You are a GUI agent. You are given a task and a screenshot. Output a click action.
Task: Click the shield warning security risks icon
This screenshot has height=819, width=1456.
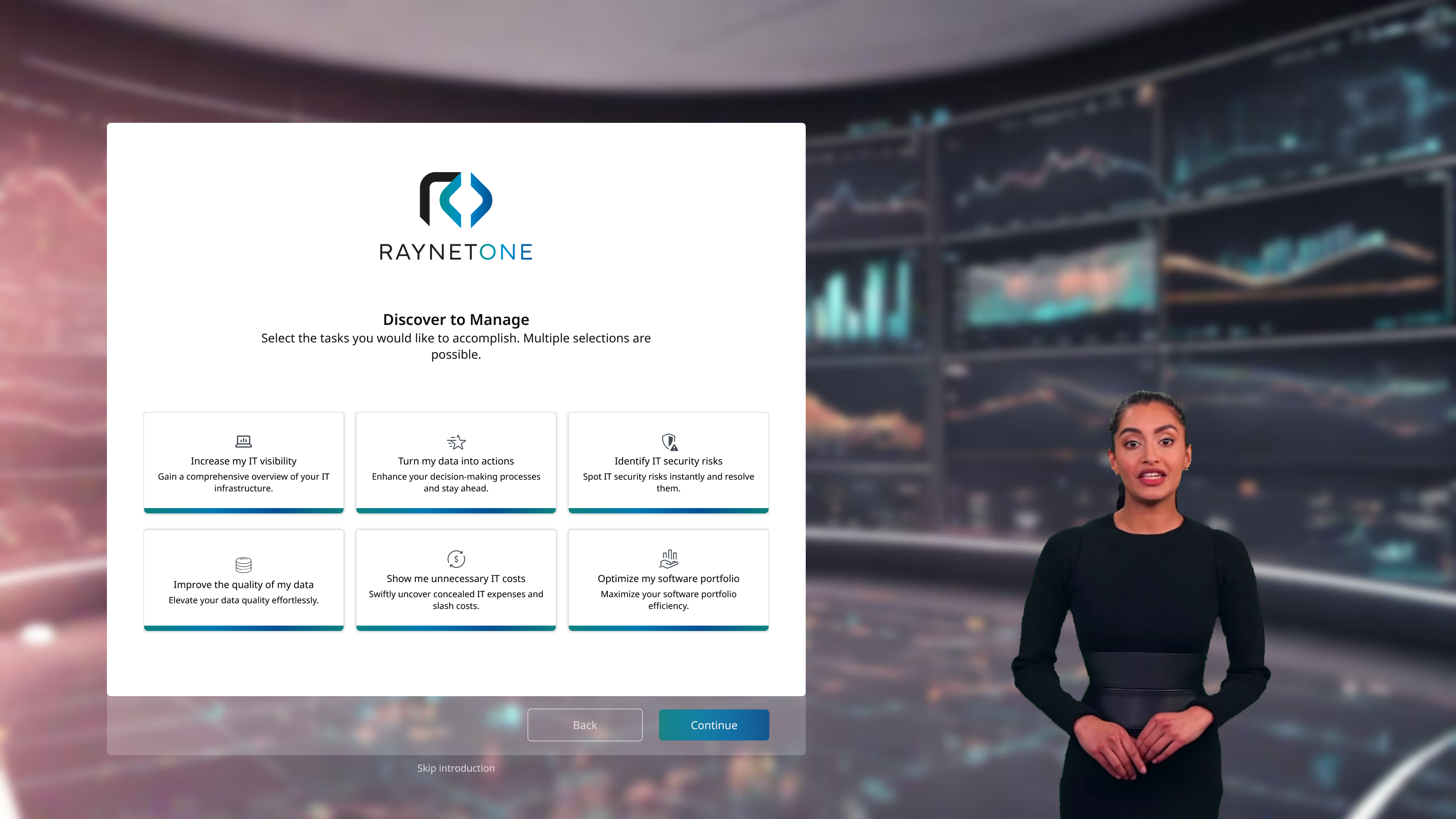[669, 441]
